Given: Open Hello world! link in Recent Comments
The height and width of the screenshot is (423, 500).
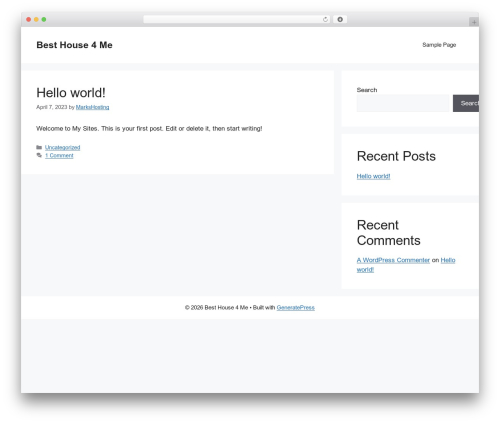Looking at the screenshot, I should point(448,260).
